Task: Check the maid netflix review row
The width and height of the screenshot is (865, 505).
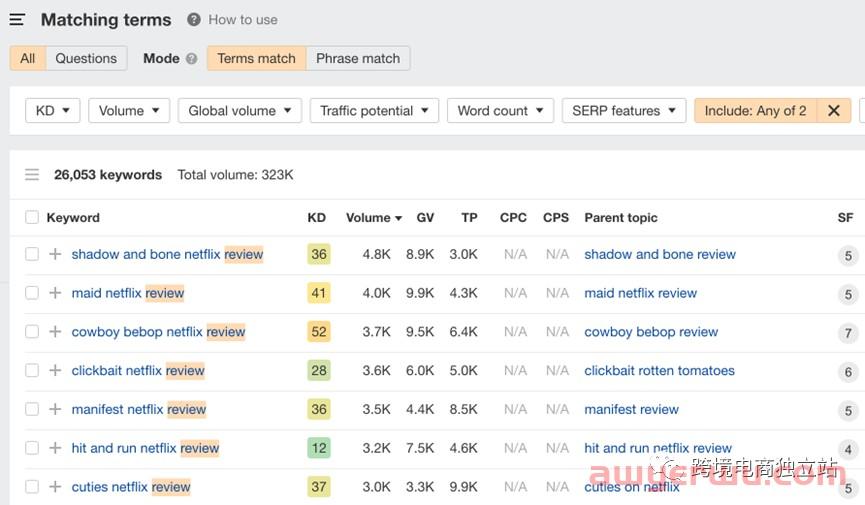Action: point(32,293)
